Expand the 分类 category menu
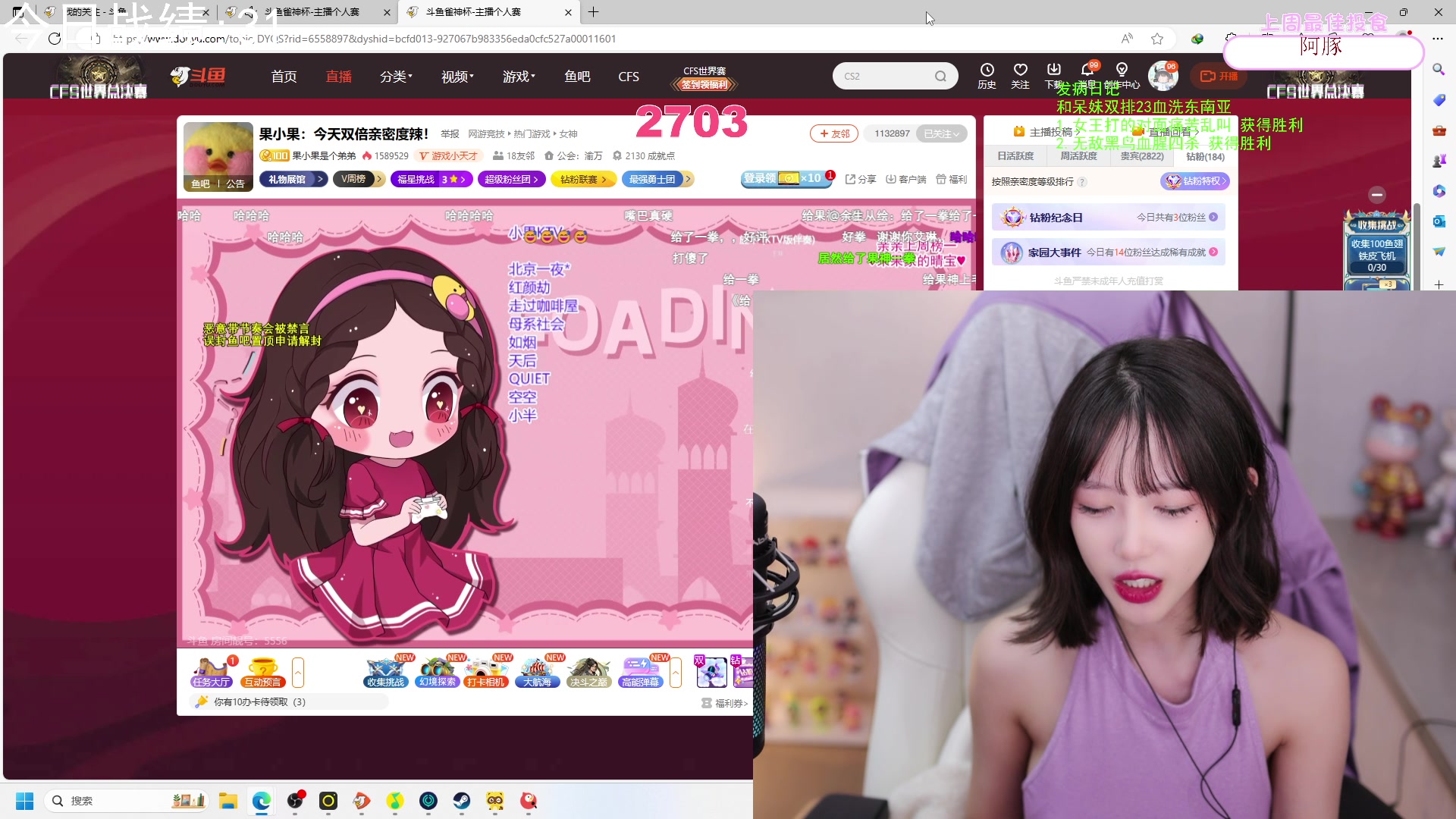This screenshot has width=1456, height=819. [396, 77]
